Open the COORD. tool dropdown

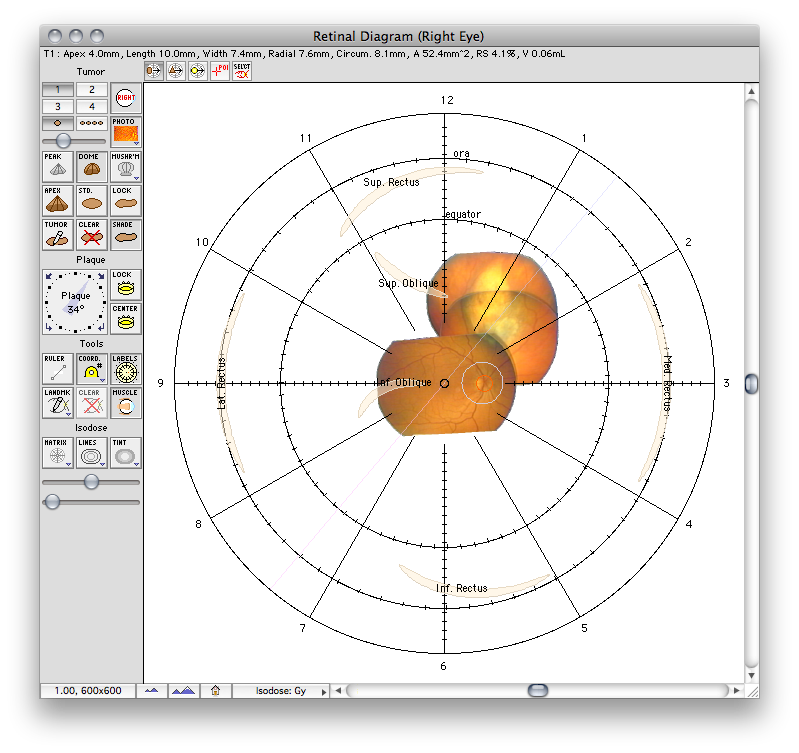coord(92,369)
